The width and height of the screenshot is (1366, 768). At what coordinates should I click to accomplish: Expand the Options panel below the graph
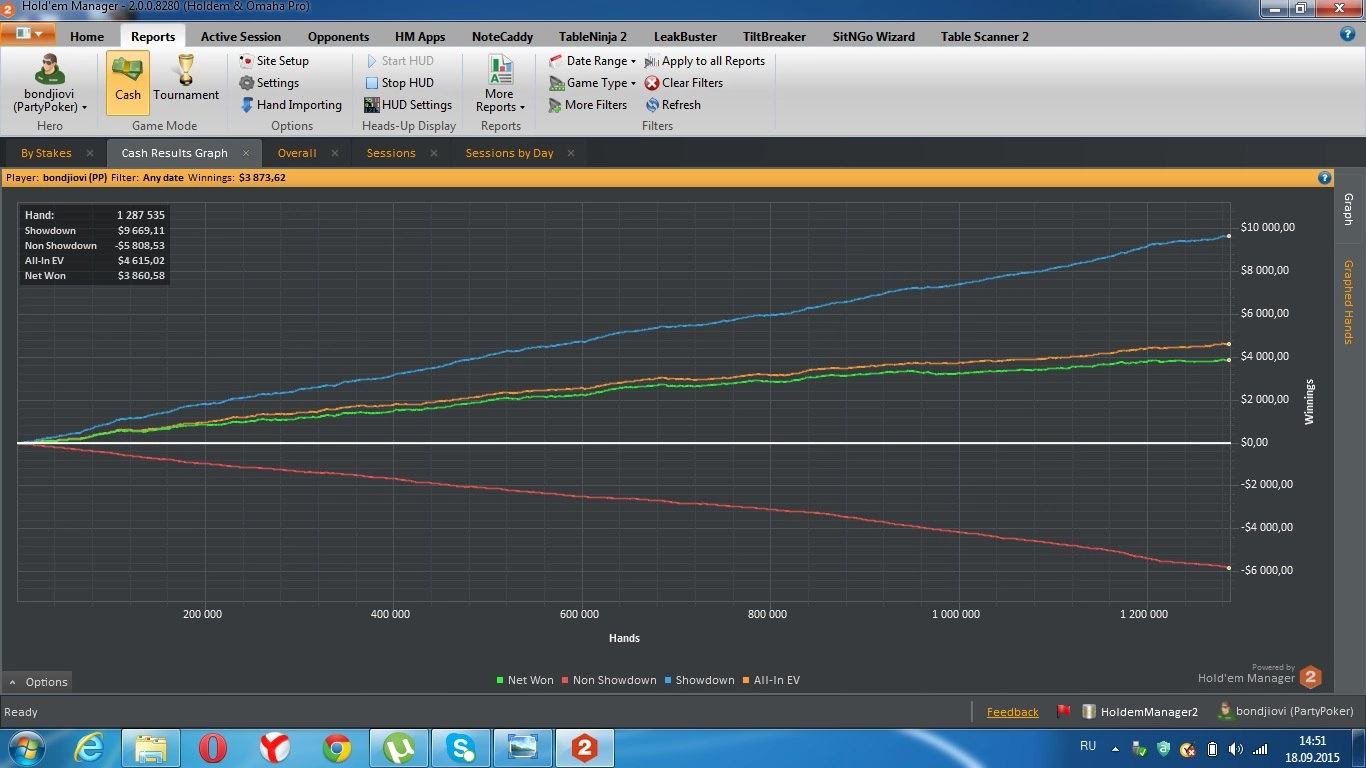point(38,682)
